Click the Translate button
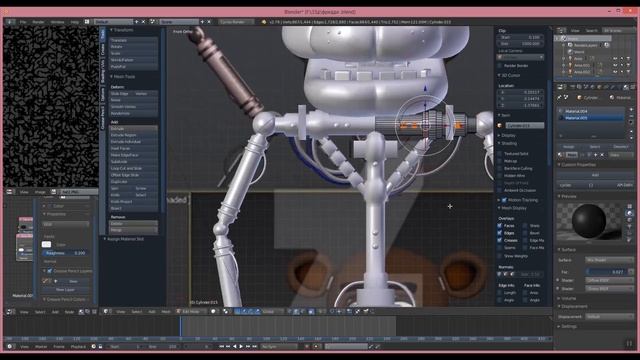Screen dimensions: 640x360 (133, 40)
